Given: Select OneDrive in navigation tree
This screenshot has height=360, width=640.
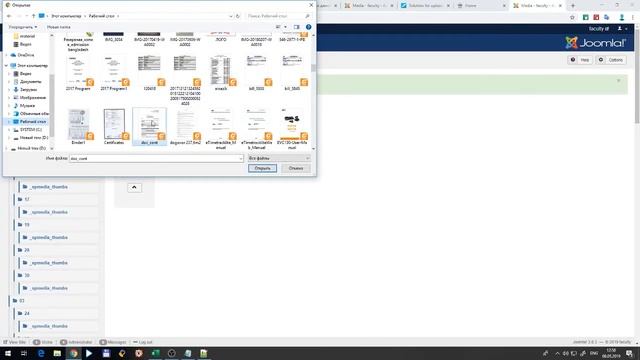Looking at the screenshot, I should tap(25, 55).
